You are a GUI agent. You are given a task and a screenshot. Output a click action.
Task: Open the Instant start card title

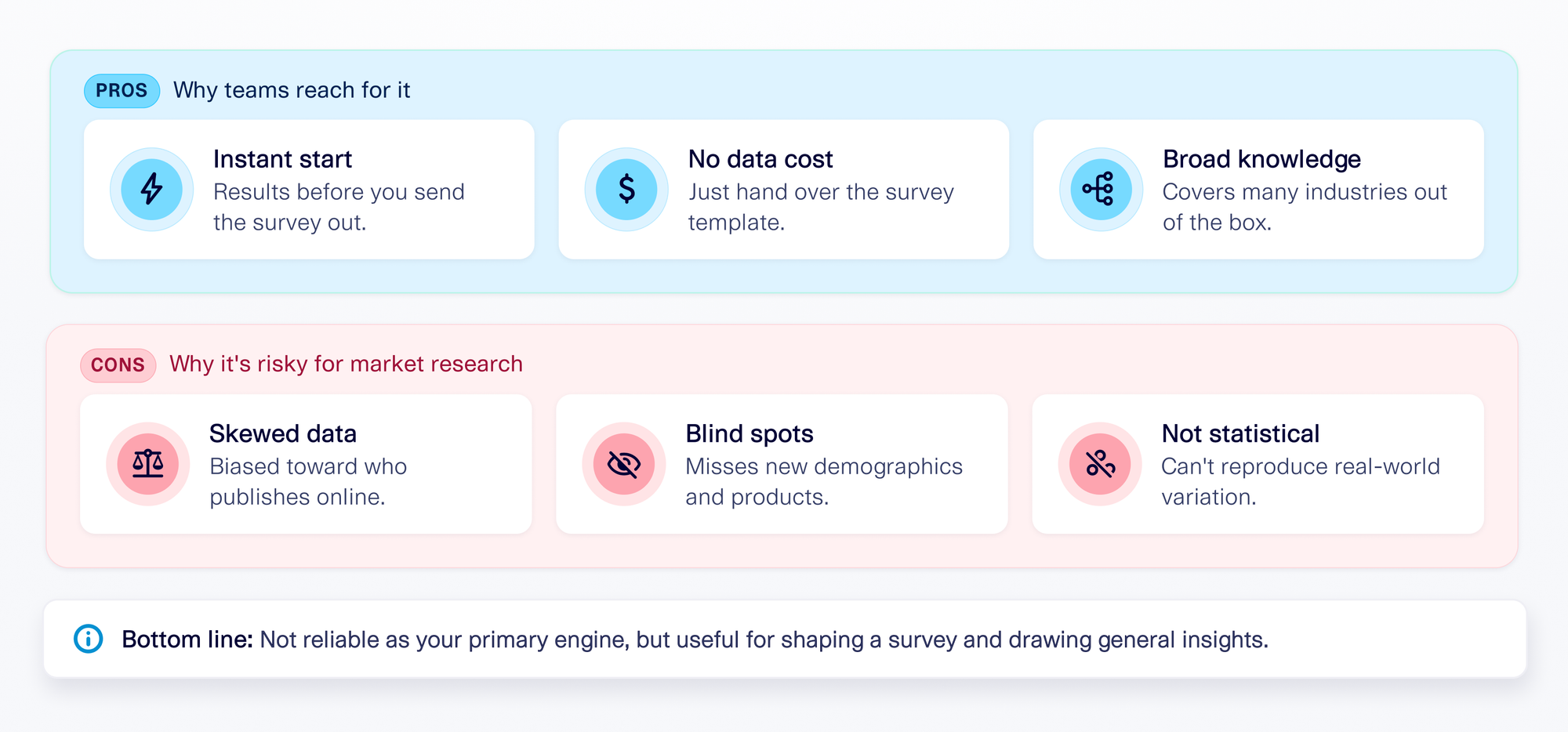click(282, 159)
